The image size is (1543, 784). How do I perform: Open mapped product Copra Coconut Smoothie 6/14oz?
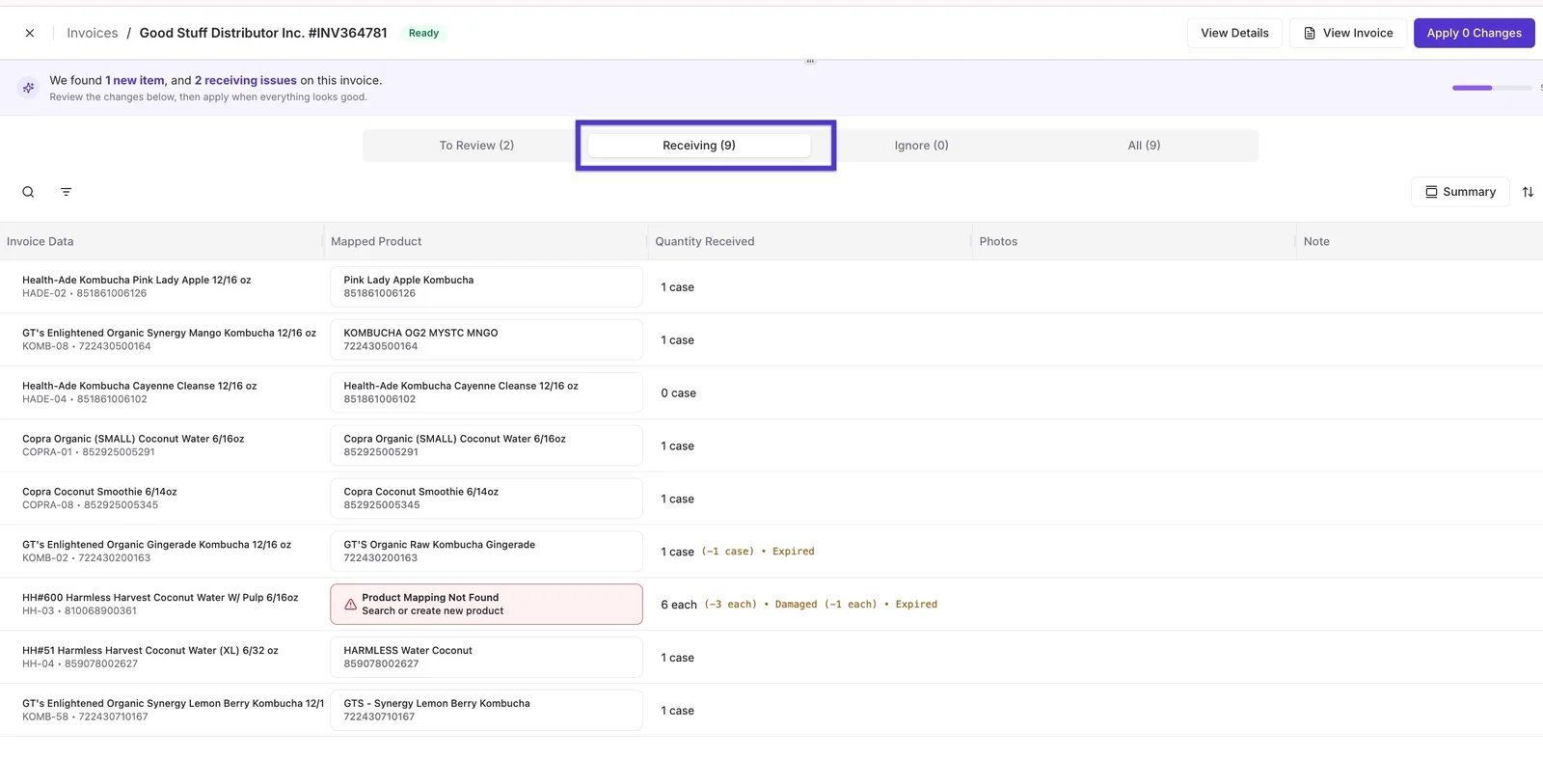tap(486, 499)
